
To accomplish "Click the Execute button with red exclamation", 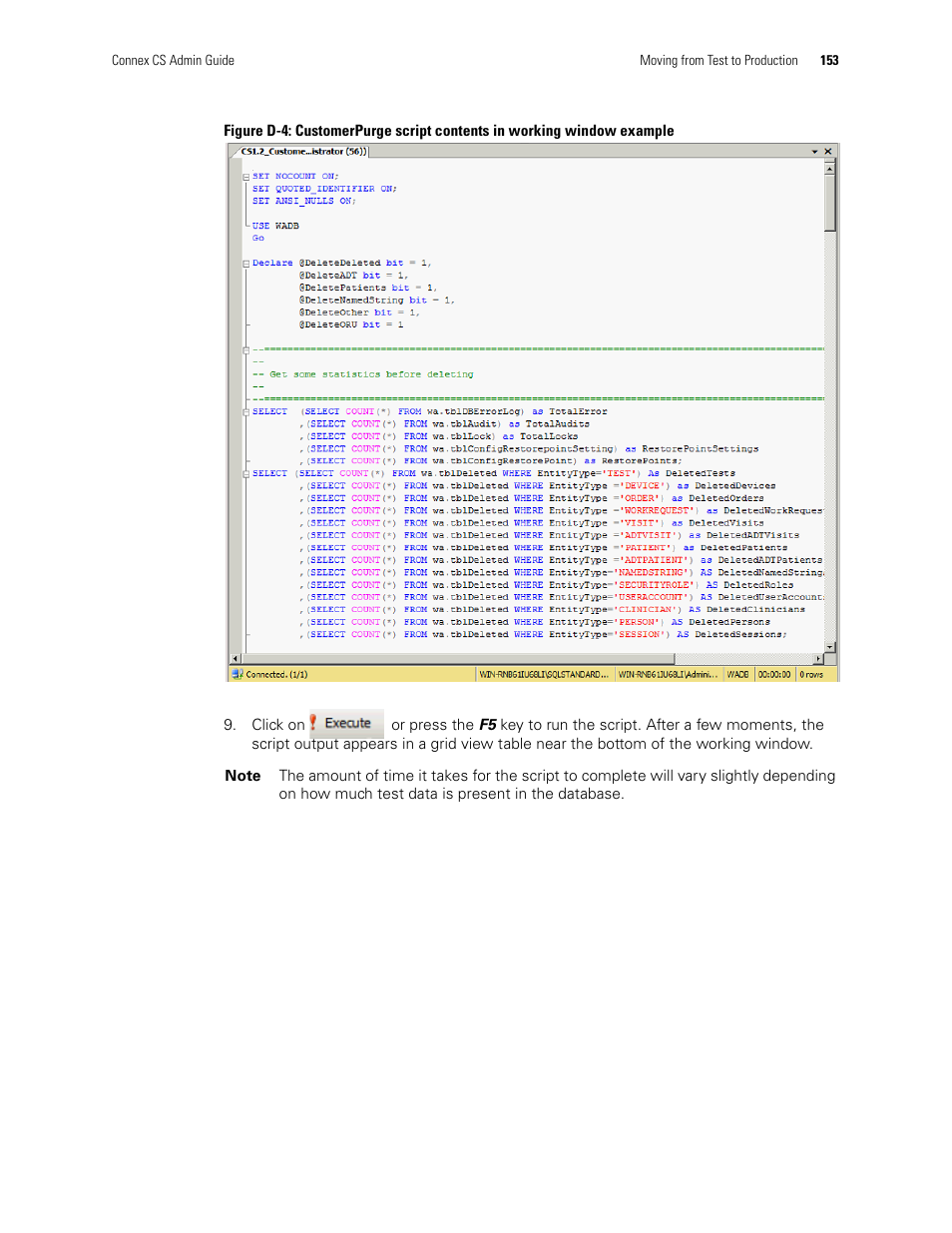I will [x=346, y=724].
